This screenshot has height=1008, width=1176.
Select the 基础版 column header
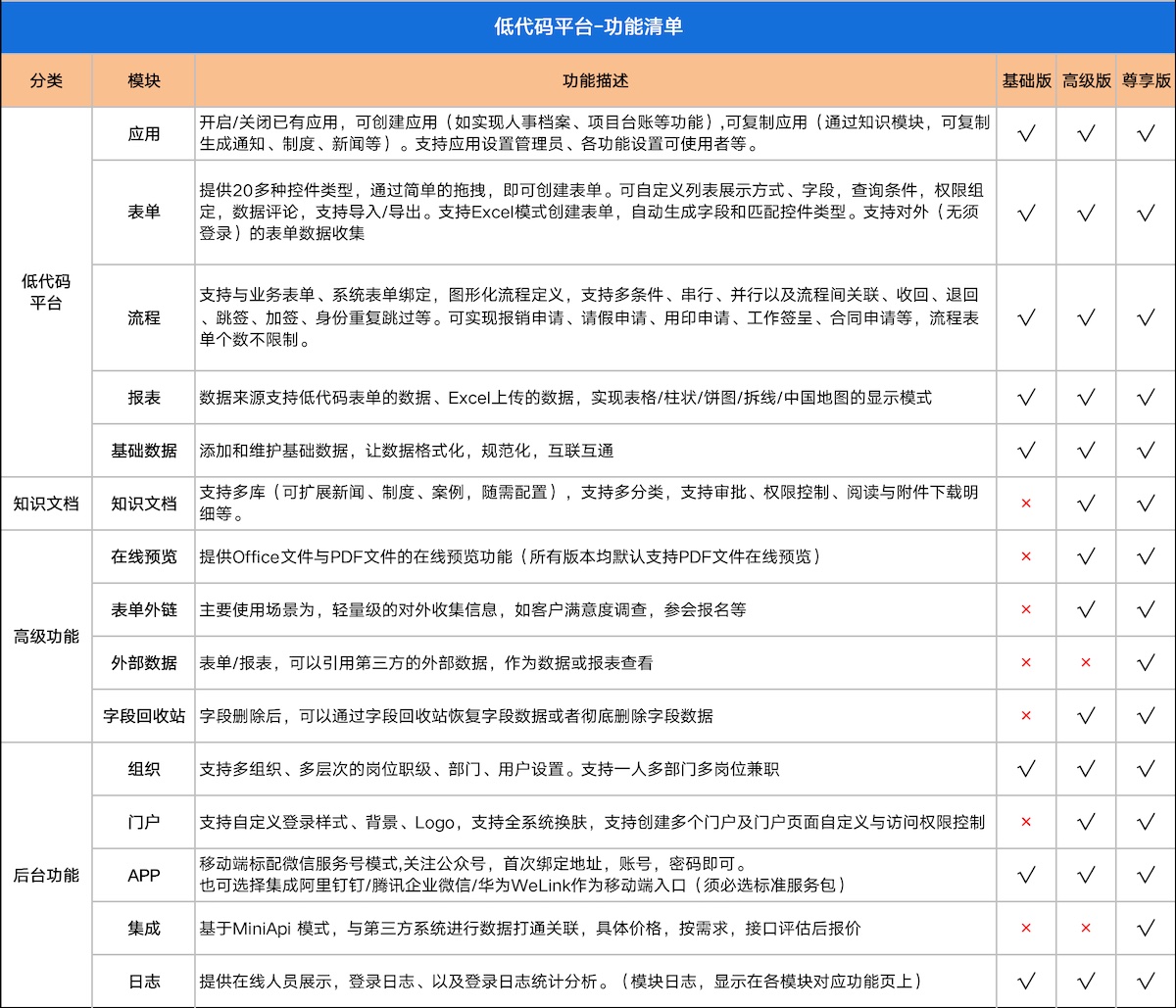coord(1026,80)
